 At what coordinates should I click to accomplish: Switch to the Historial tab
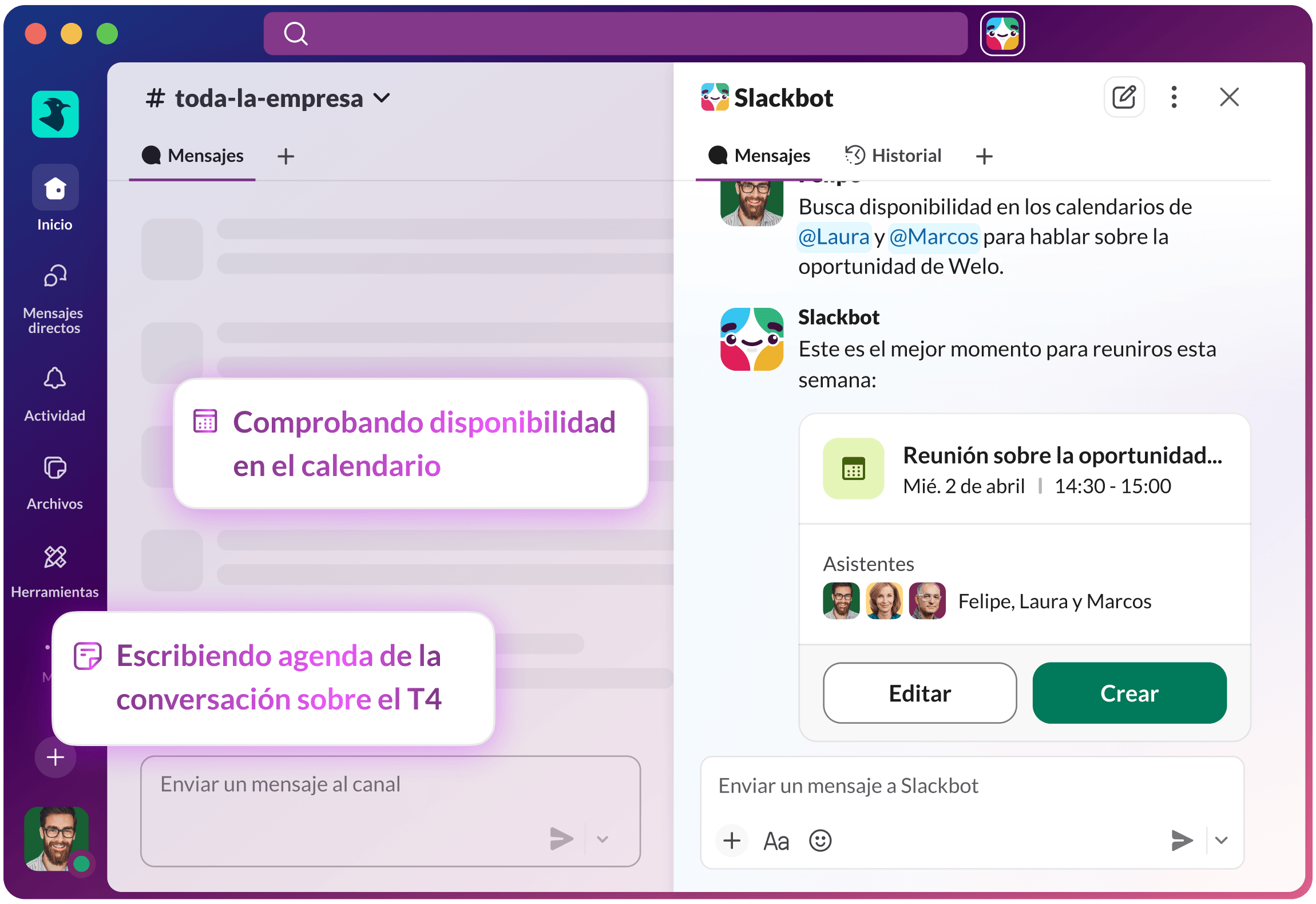click(x=893, y=156)
